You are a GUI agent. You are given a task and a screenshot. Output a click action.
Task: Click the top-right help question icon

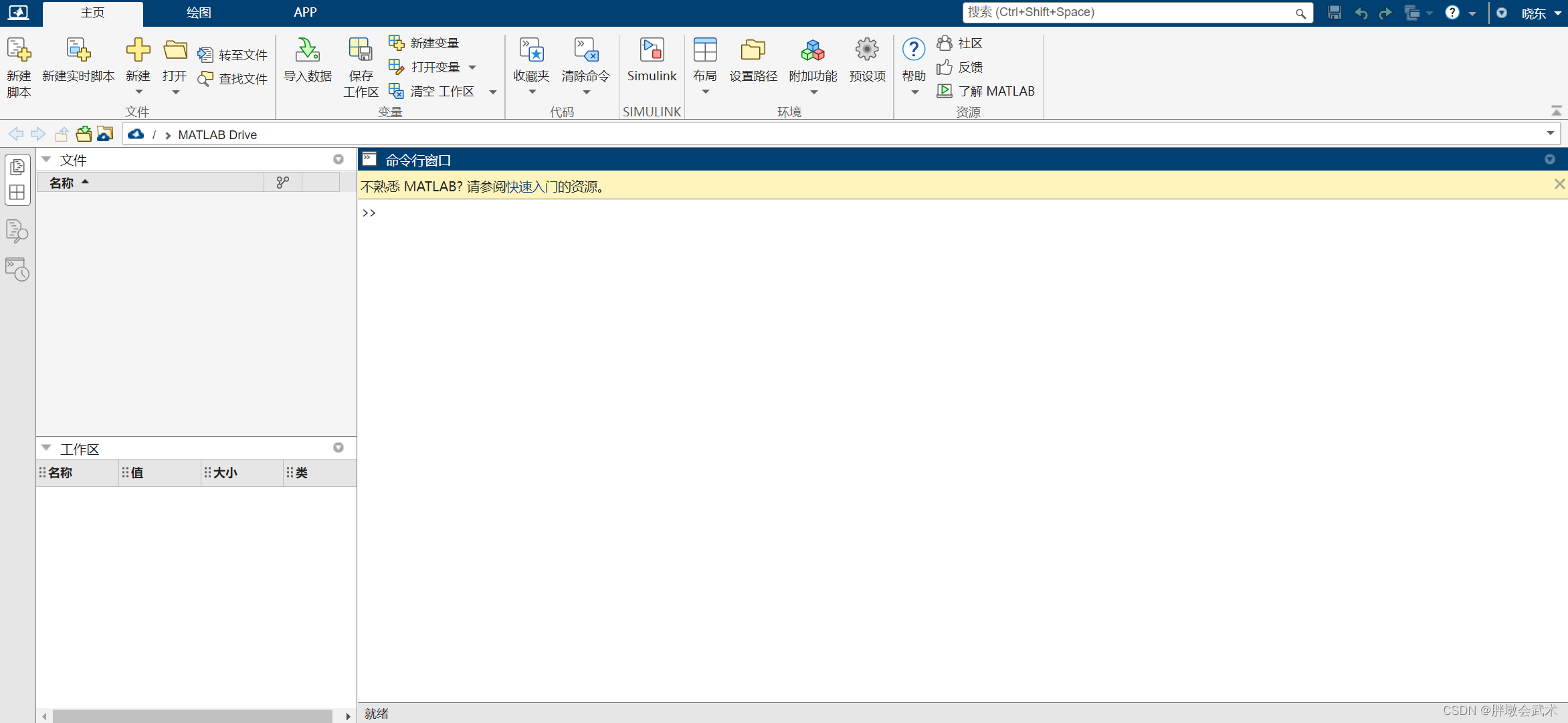(1452, 13)
